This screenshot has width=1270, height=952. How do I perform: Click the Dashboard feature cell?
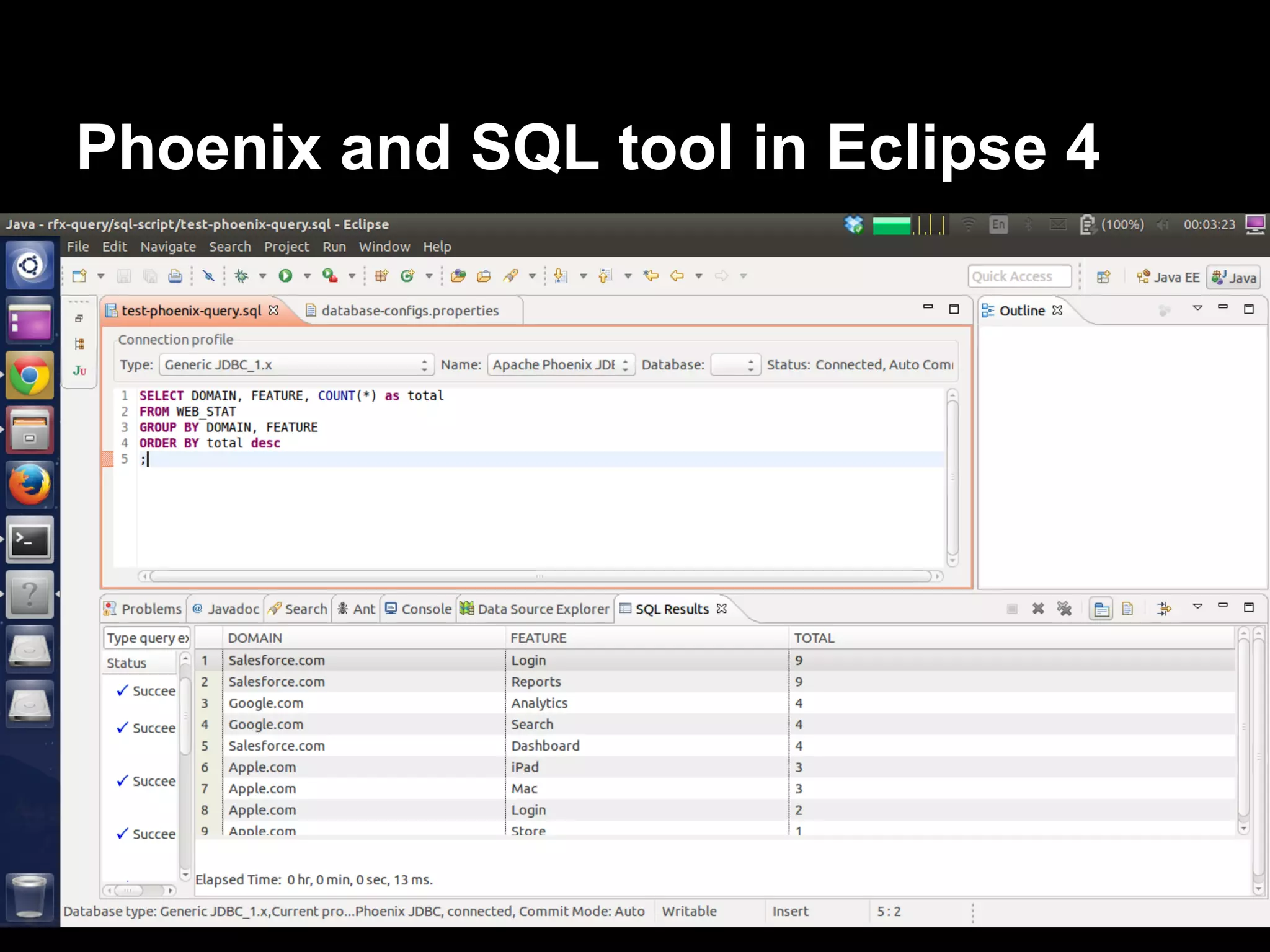click(x=647, y=746)
